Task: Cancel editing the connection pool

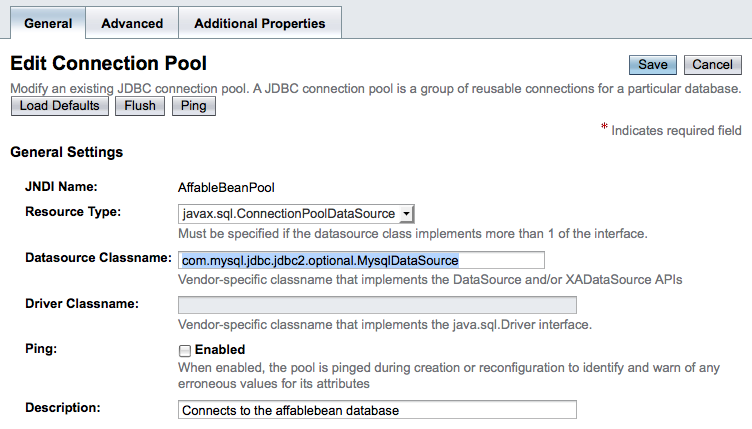Action: point(712,65)
